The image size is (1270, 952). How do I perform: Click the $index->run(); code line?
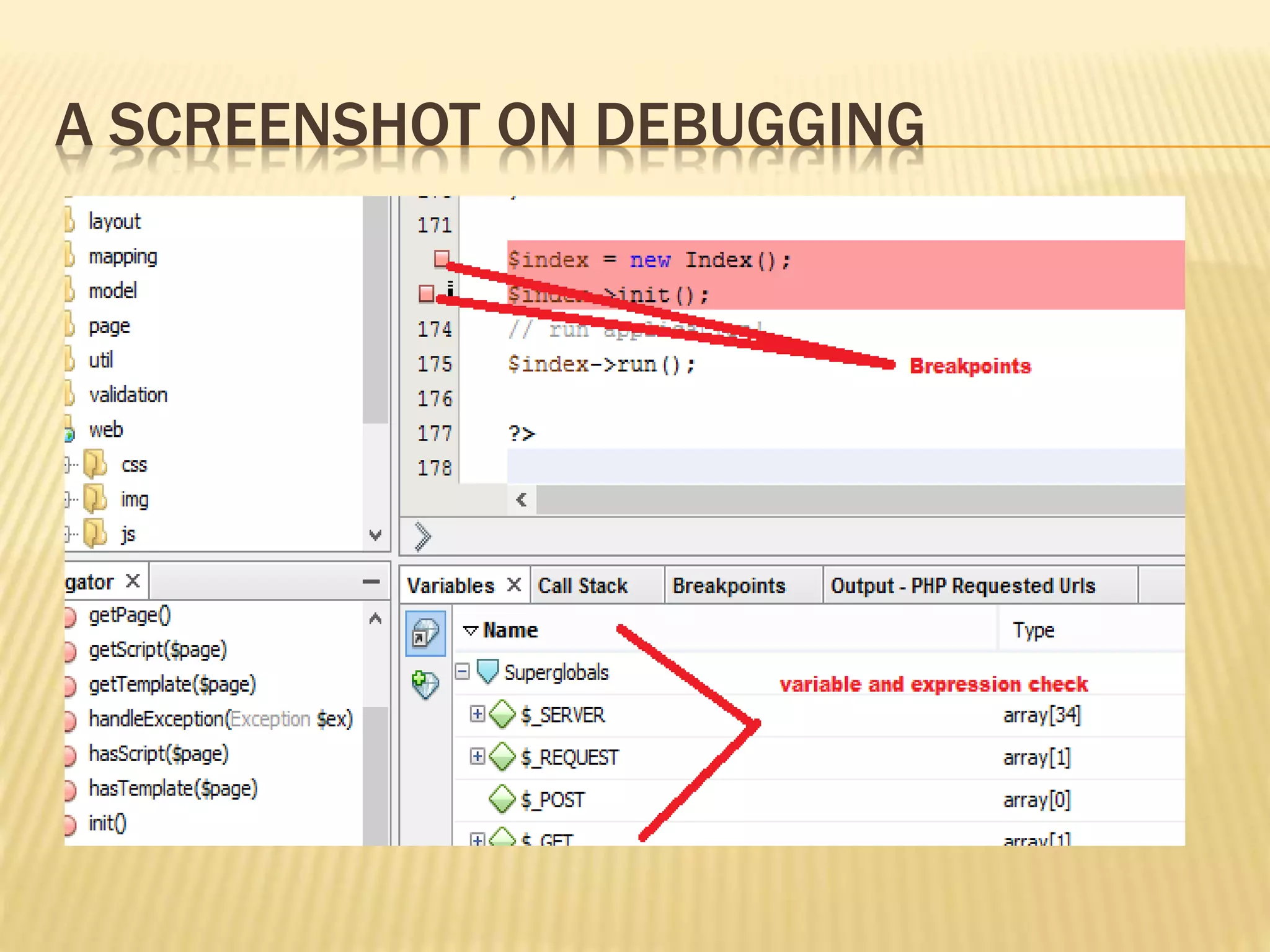tap(602, 364)
